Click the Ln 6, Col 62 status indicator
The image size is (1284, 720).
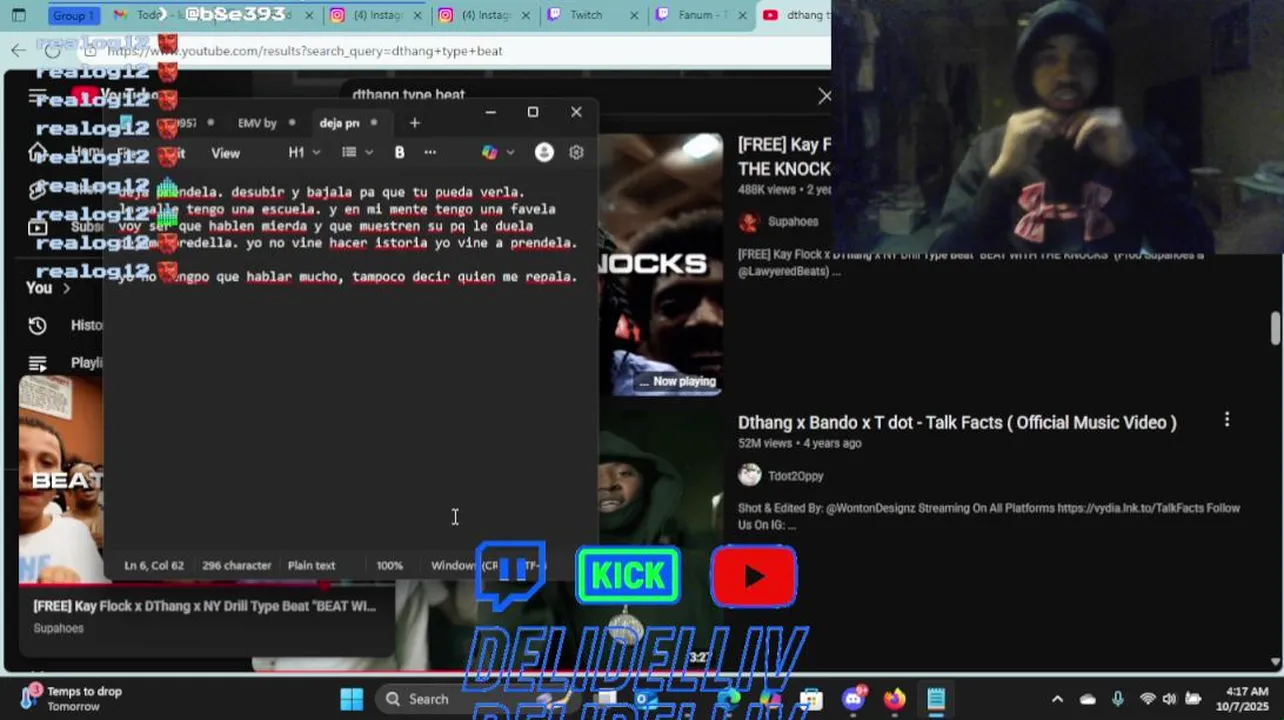tap(154, 565)
